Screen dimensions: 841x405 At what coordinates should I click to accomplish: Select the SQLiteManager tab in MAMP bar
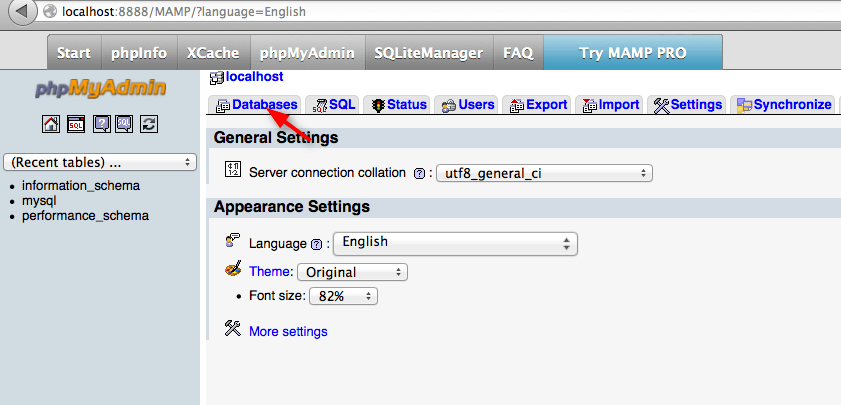429,53
